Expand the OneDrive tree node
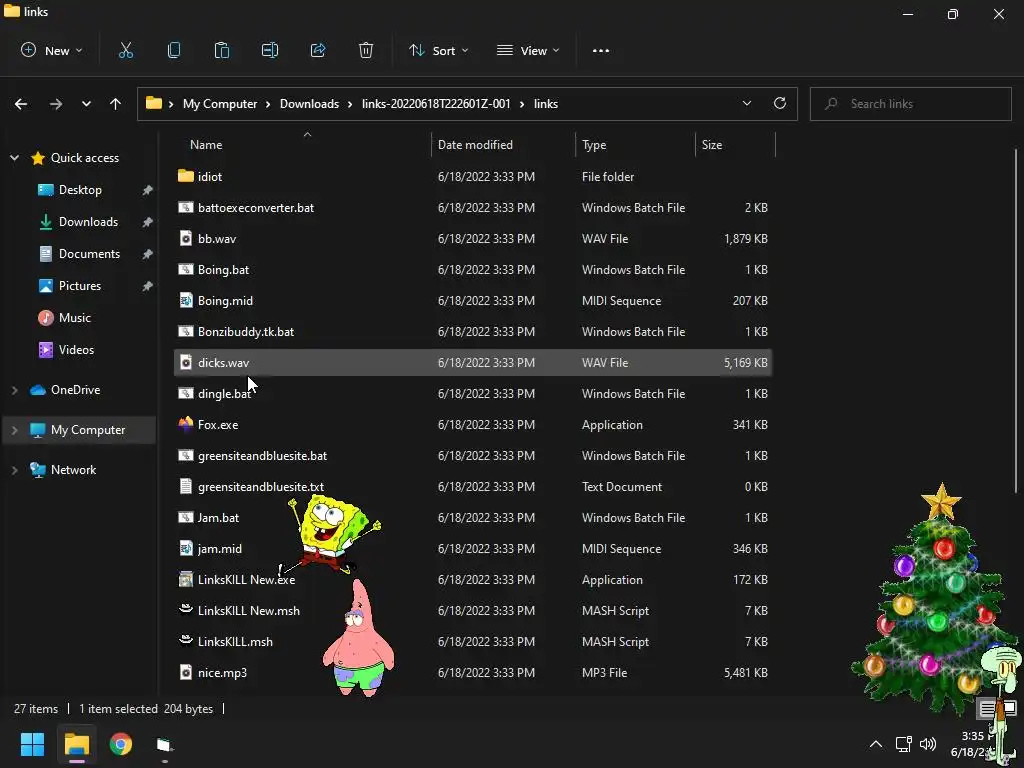This screenshot has height=768, width=1024. point(14,390)
